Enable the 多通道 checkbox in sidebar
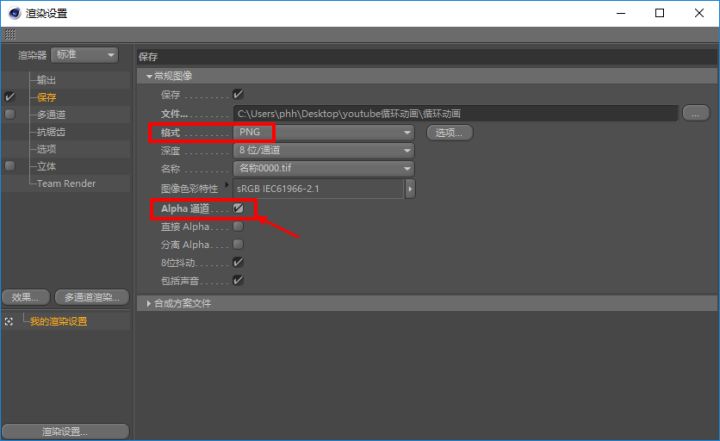This screenshot has width=720, height=441. tap(10, 115)
